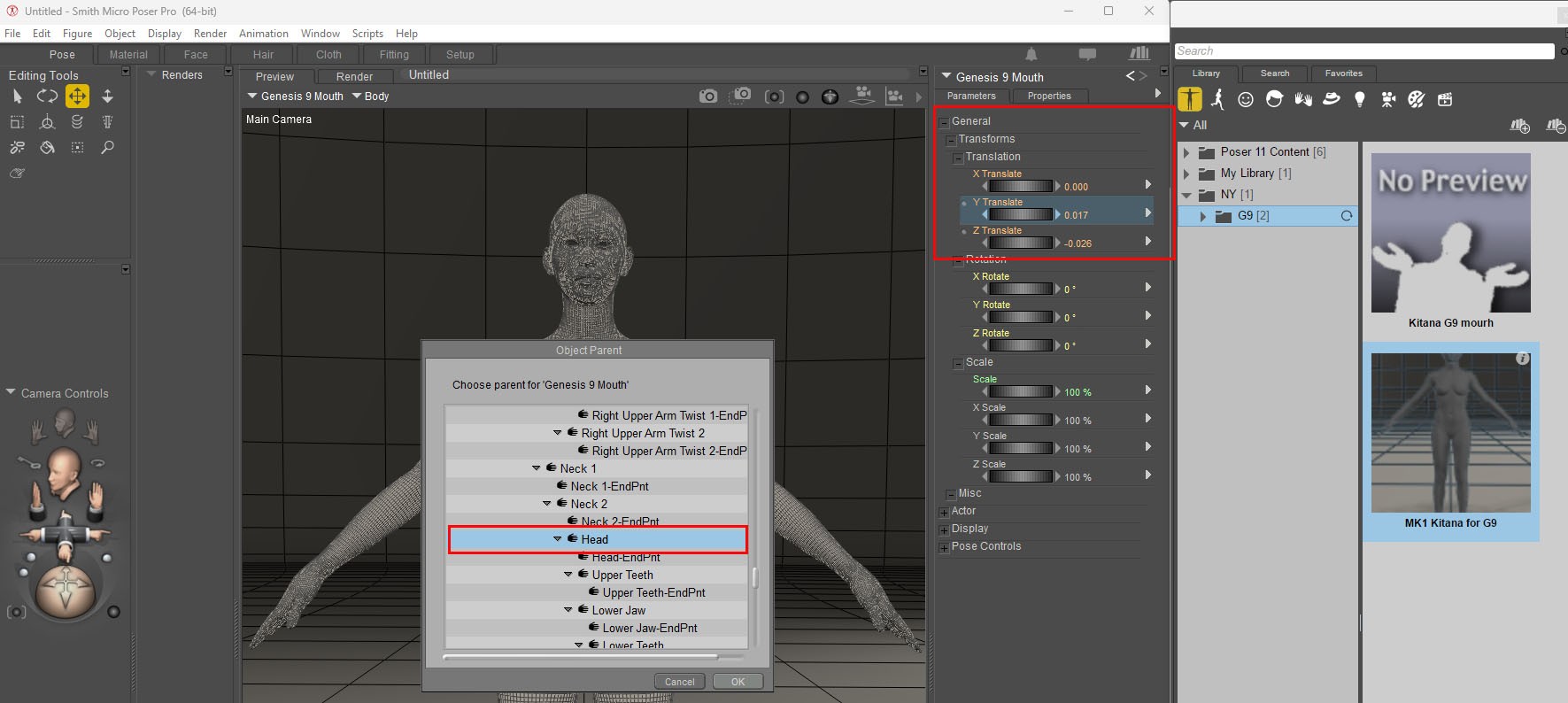Open the Genesis 9 Mouth figure dropdown

[296, 97]
